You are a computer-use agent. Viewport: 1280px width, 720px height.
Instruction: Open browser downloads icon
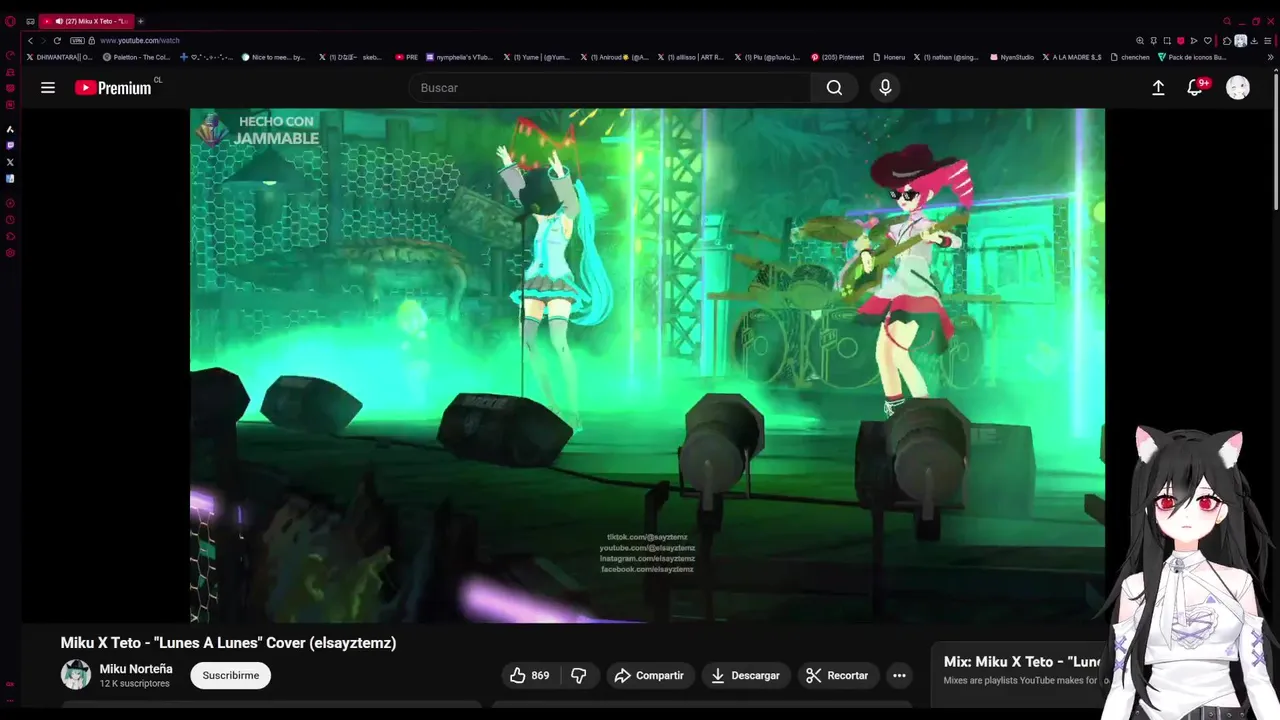1254,41
